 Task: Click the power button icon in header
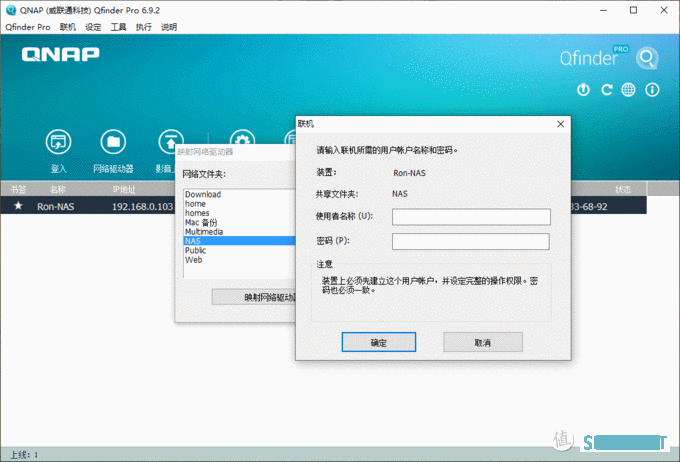pyautogui.click(x=583, y=90)
